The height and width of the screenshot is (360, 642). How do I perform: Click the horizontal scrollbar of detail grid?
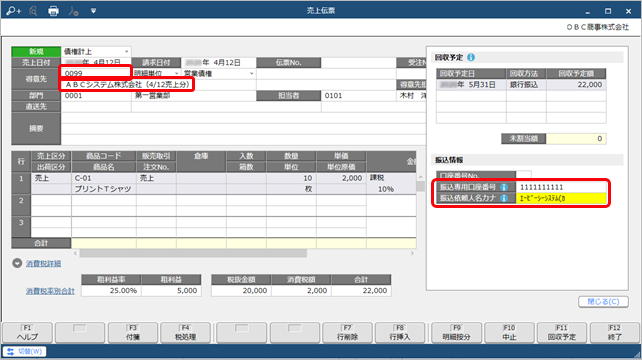[x=193, y=254]
